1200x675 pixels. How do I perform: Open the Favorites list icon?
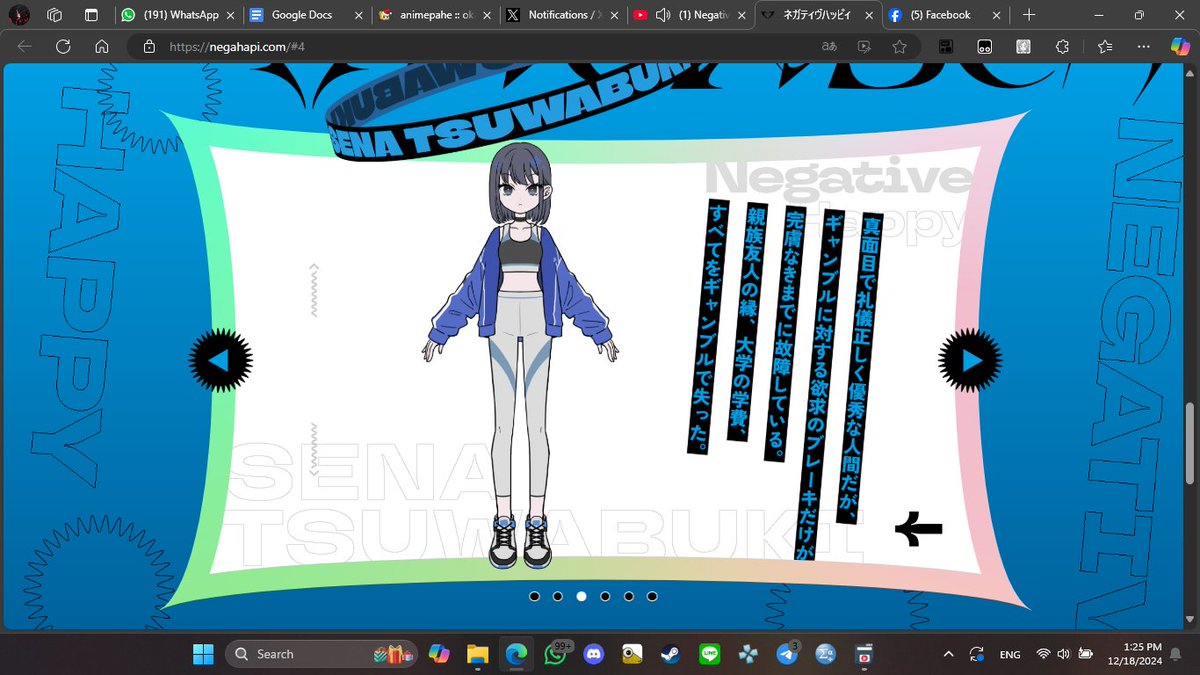[x=1104, y=46]
